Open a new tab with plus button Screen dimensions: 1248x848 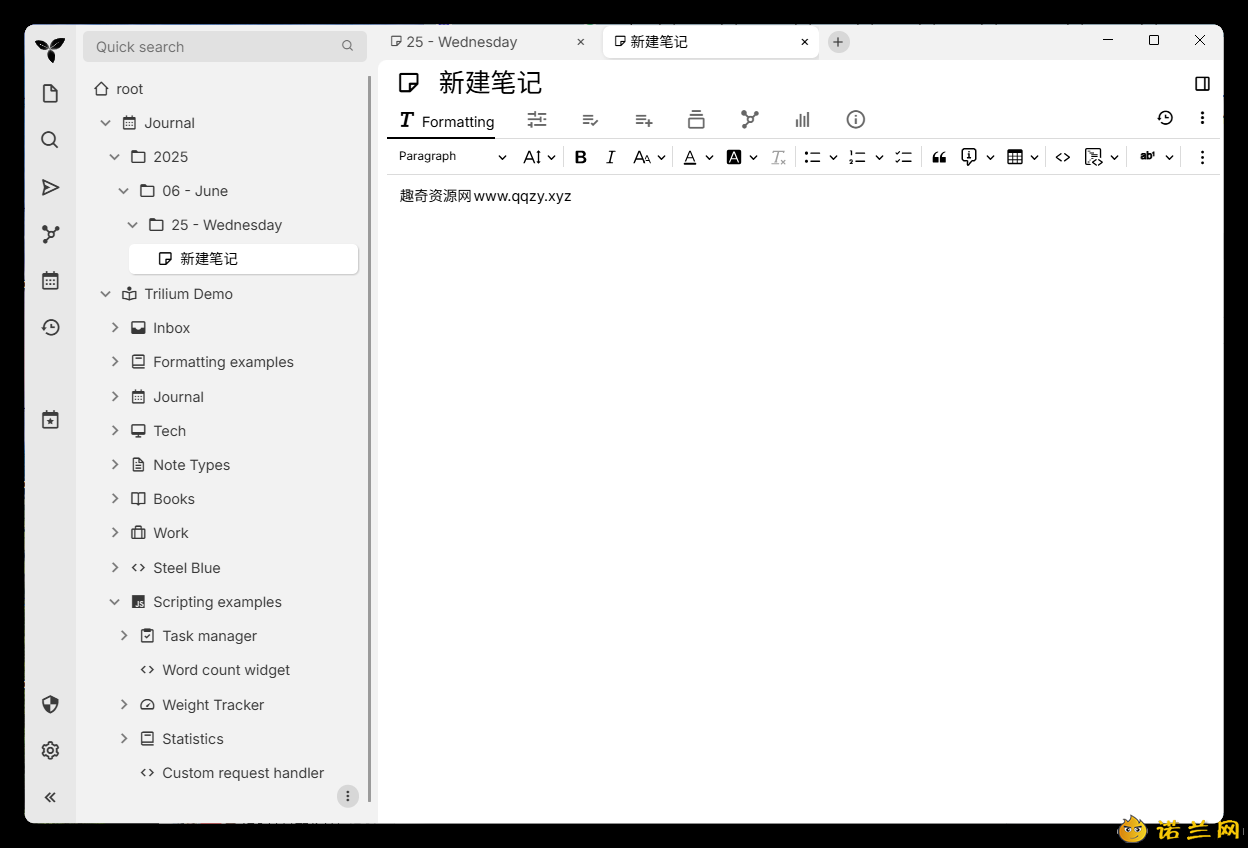click(838, 42)
